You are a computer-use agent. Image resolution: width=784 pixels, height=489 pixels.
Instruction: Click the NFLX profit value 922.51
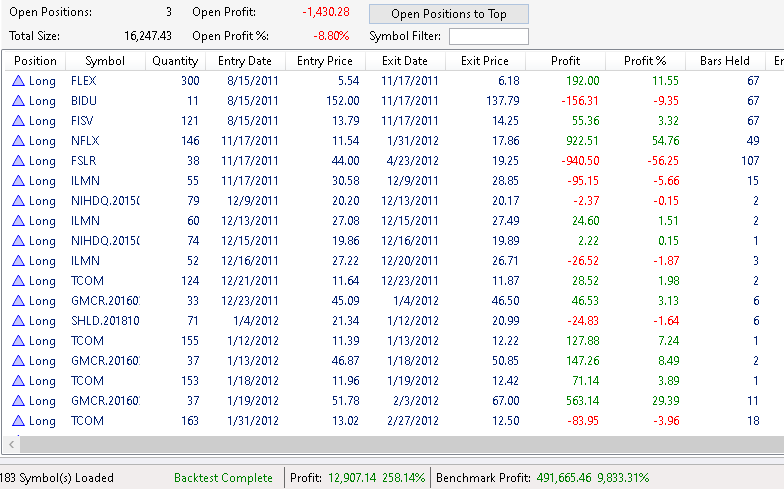click(x=580, y=141)
